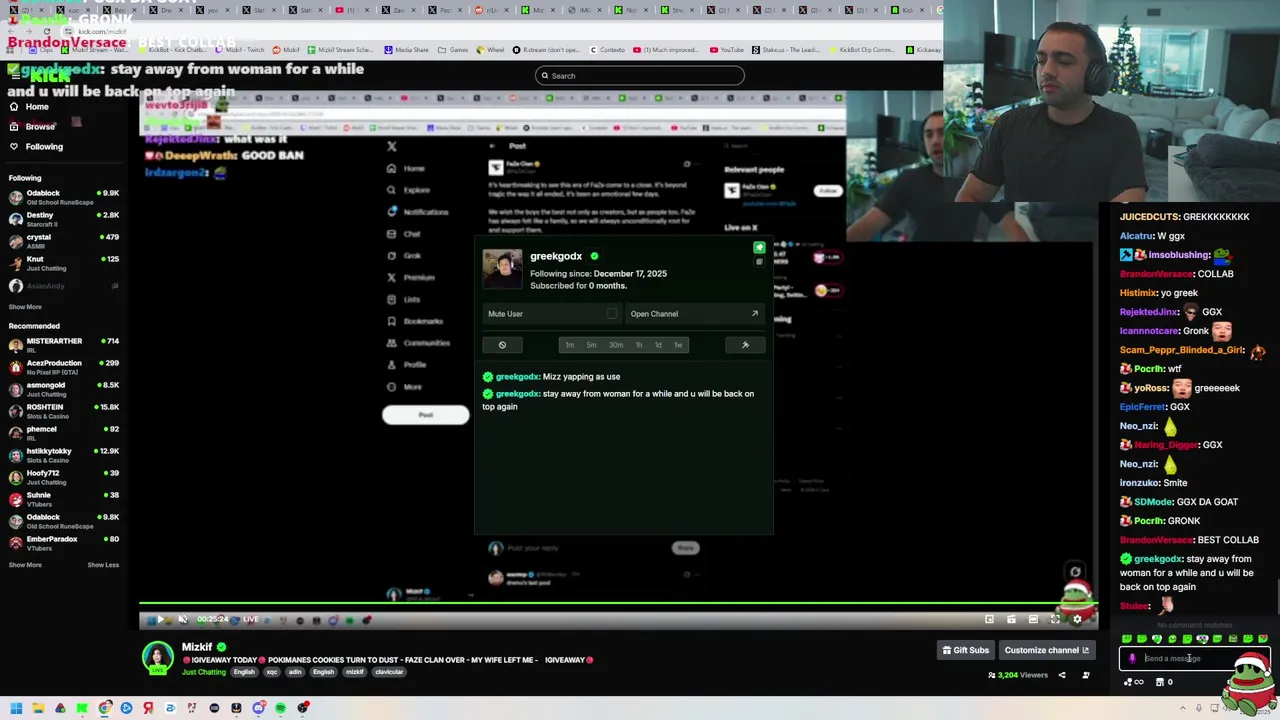This screenshot has height=720, width=1280.
Task: Click the Media Share bookmark
Action: [406, 50]
